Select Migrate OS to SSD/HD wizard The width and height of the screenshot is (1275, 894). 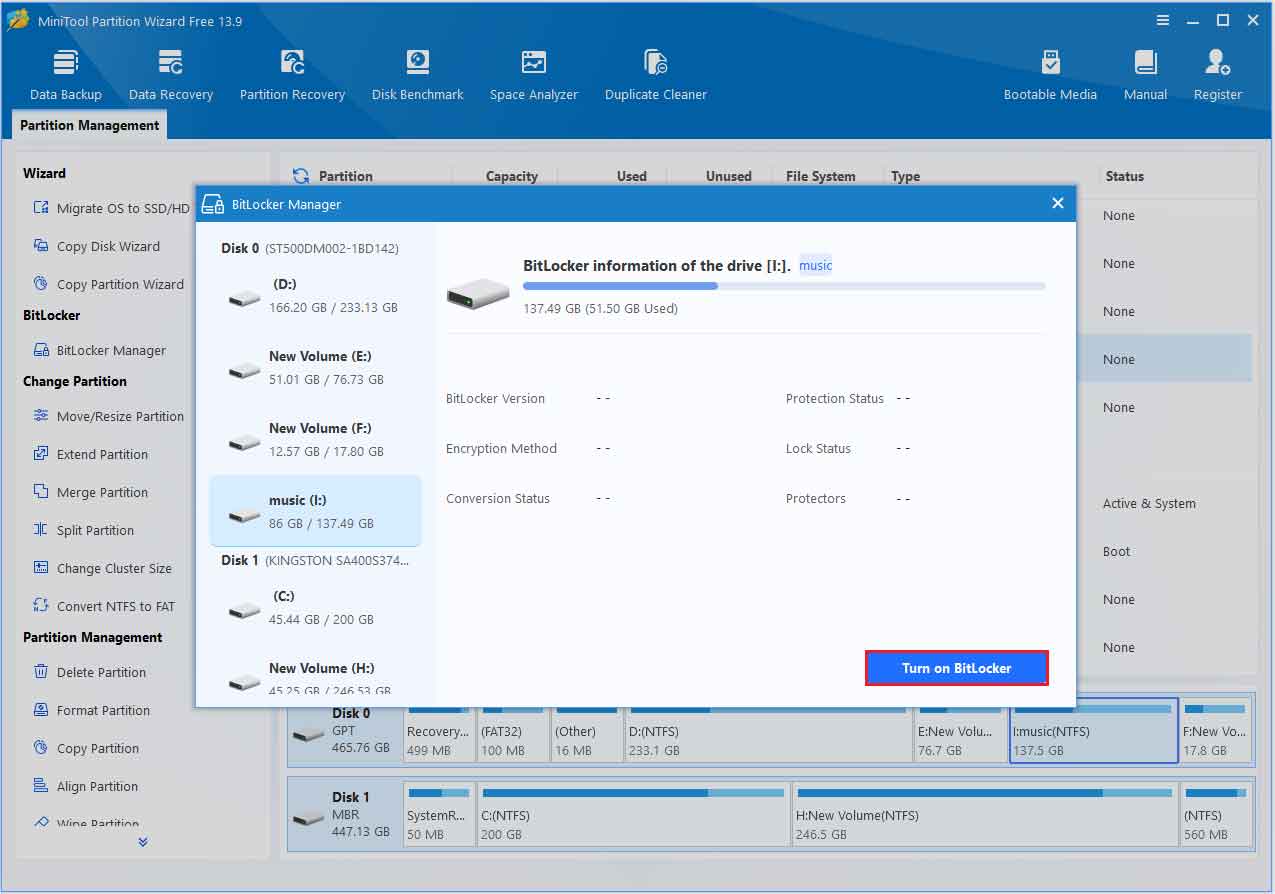coord(111,208)
